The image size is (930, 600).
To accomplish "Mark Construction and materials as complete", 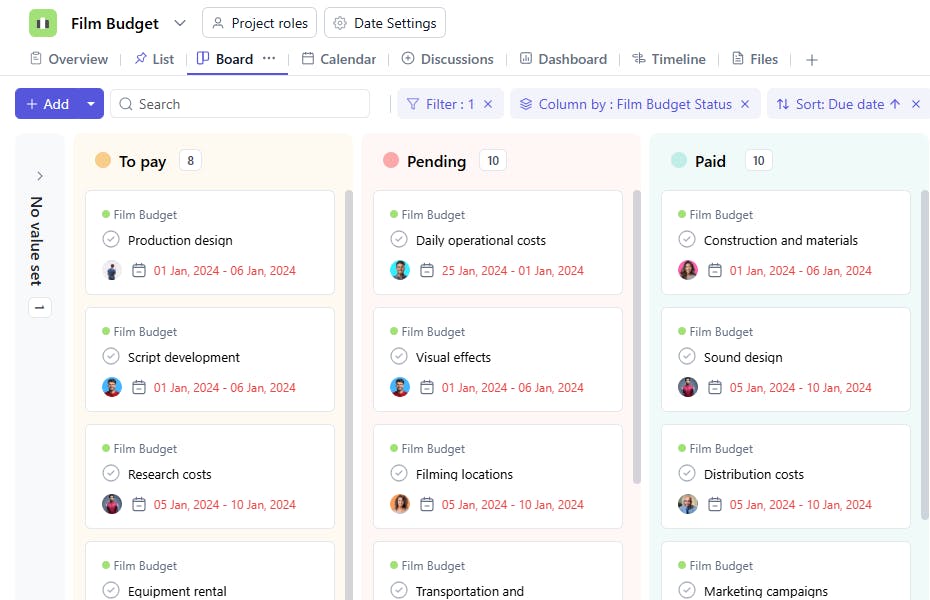I will pyautogui.click(x=687, y=240).
